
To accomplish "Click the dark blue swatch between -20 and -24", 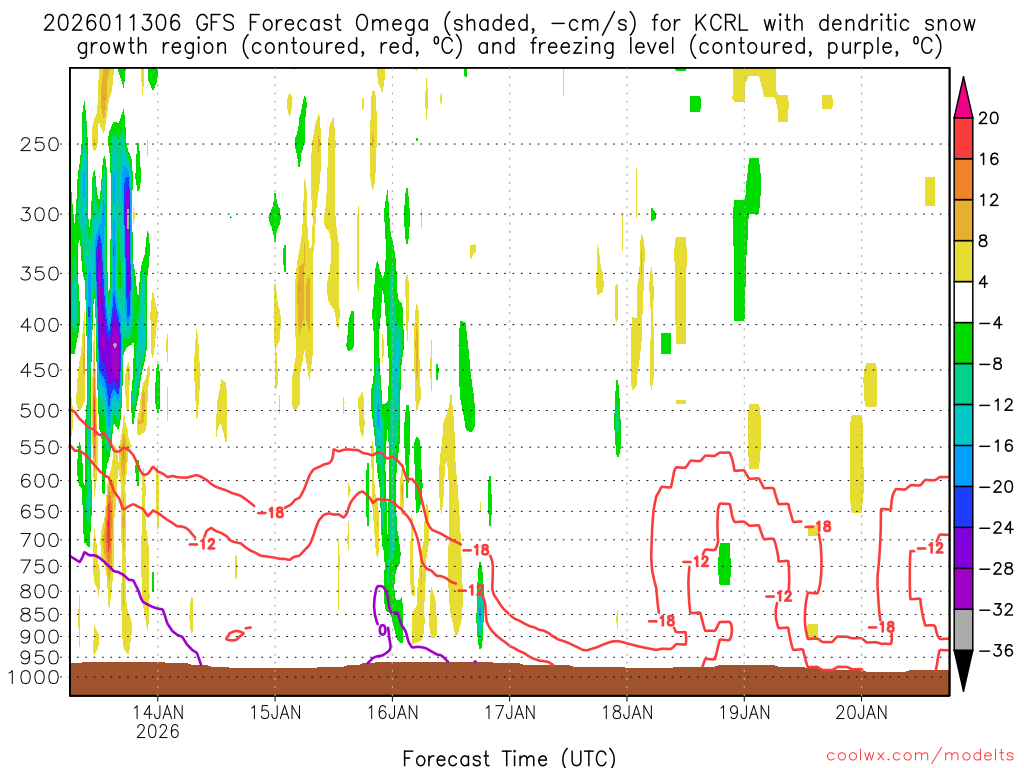I will click(963, 507).
